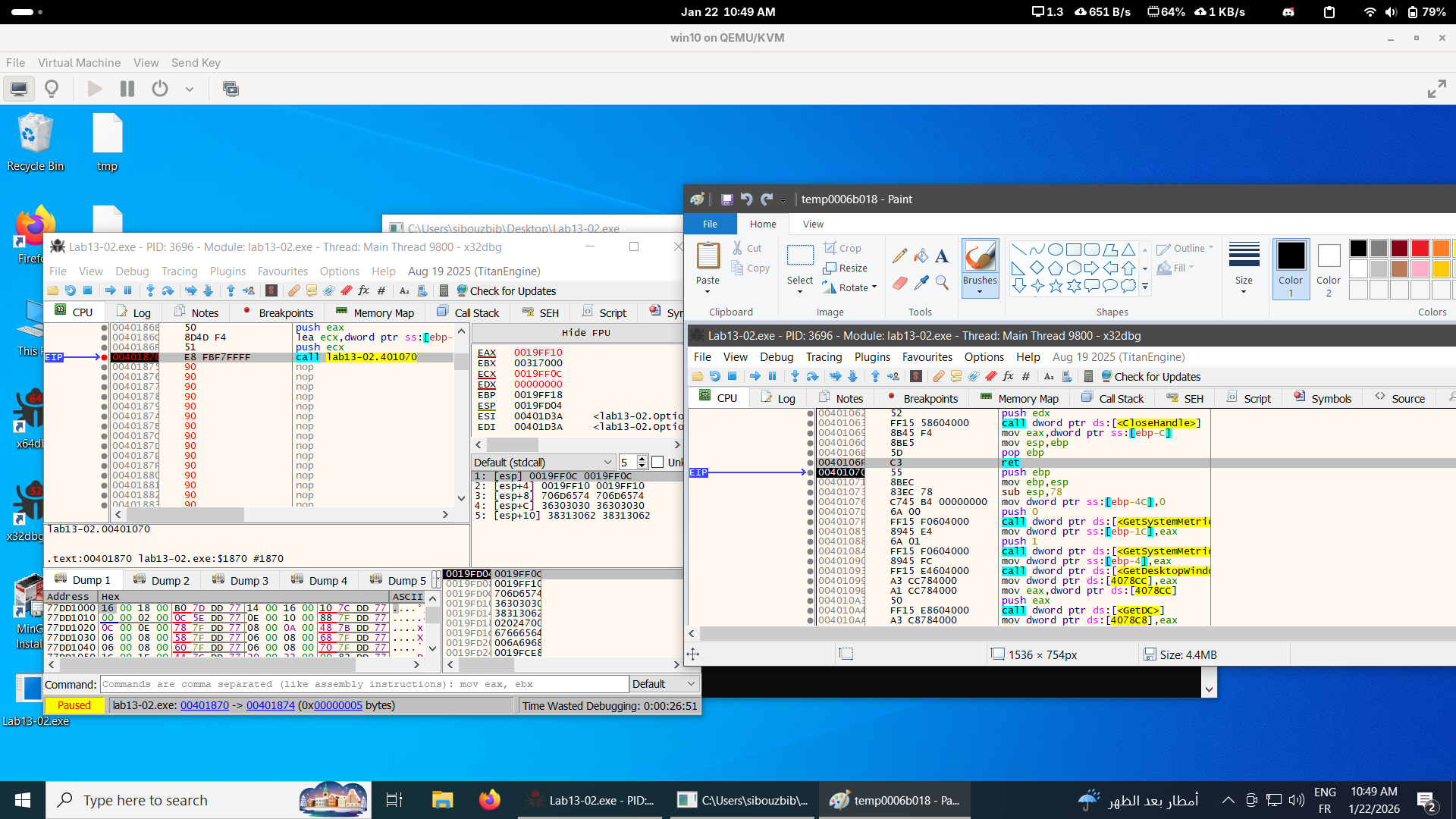Toggle breakpoint dot at address 00401870

coord(105,357)
